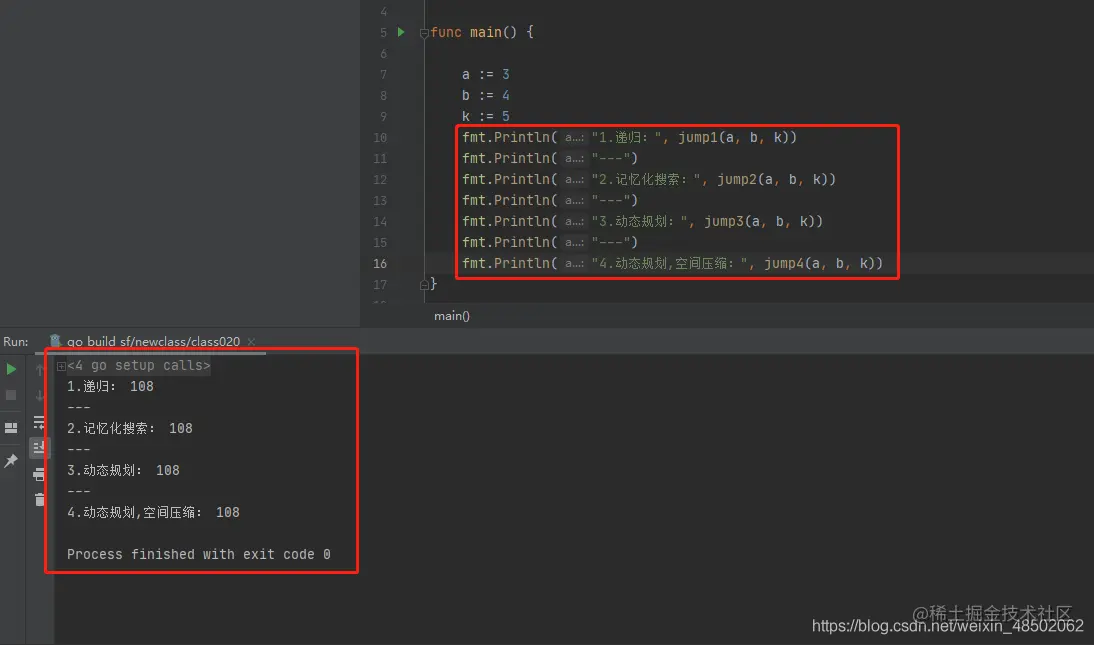The image size is (1094, 645).
Task: Click the Stop process square icon
Action: [11, 395]
